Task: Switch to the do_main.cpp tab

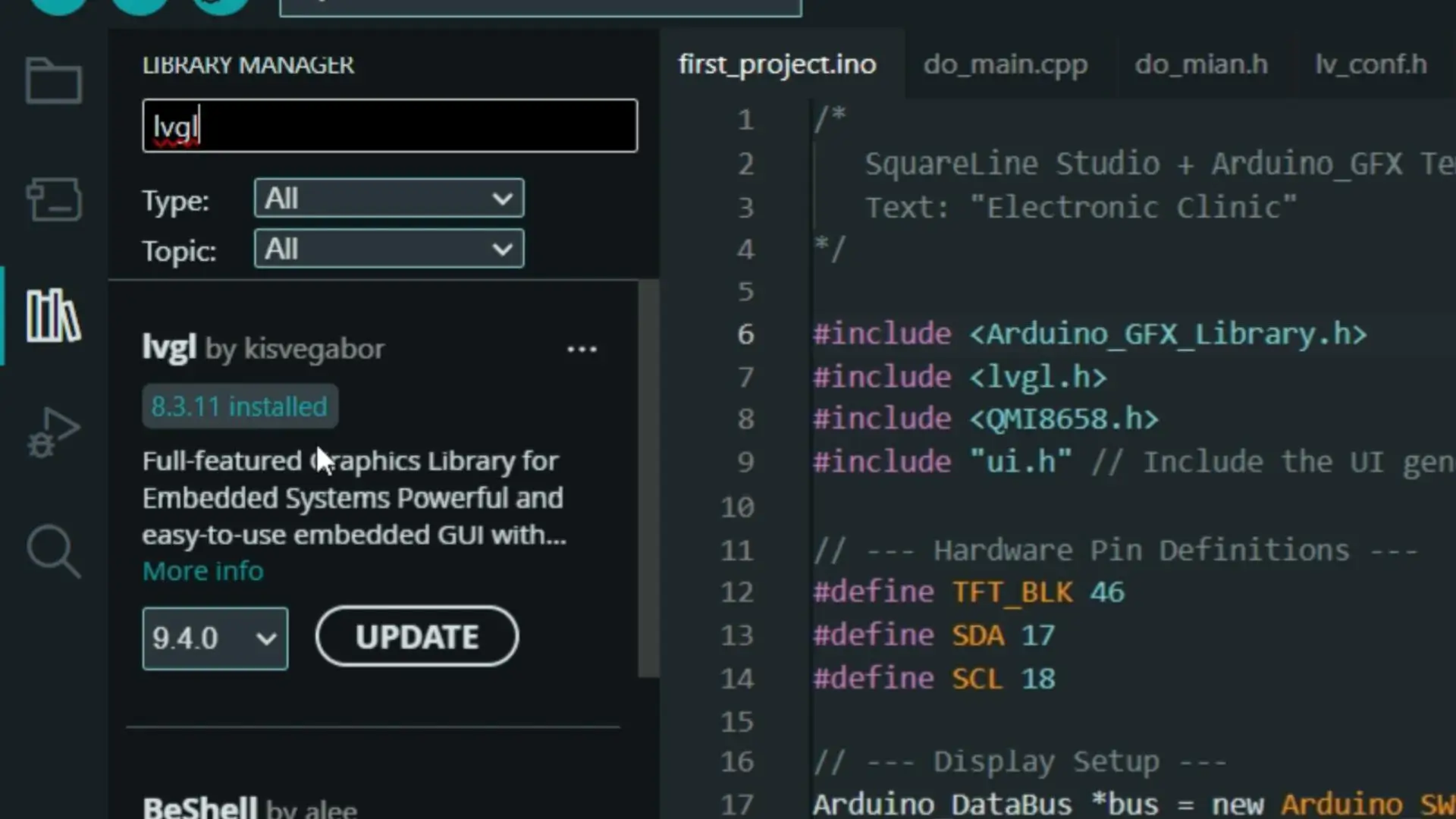Action: point(1006,64)
